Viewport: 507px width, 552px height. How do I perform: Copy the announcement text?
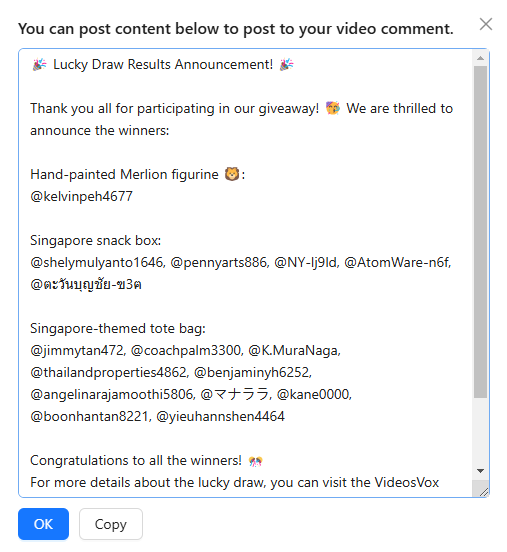(111, 524)
